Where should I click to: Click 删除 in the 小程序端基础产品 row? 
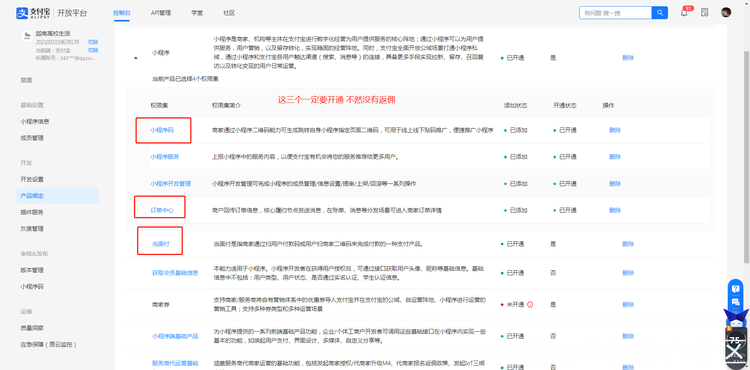click(628, 336)
